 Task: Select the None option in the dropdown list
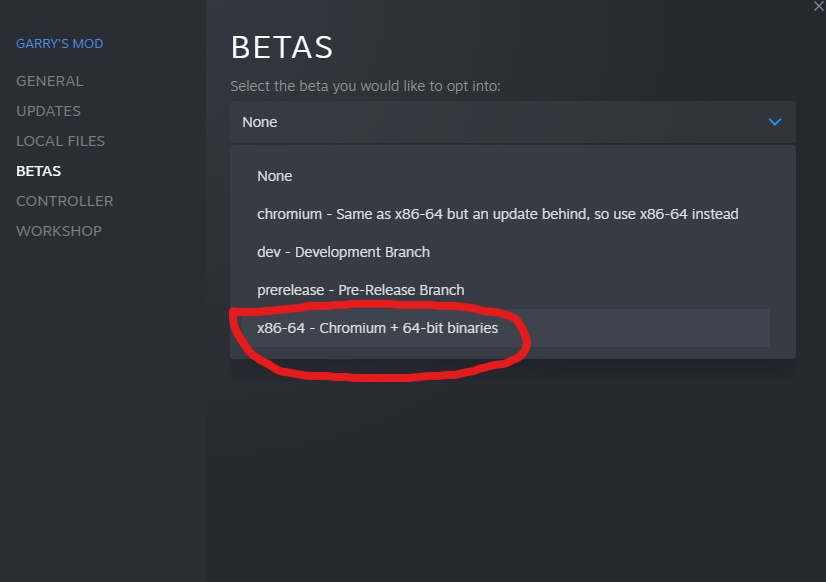point(275,176)
